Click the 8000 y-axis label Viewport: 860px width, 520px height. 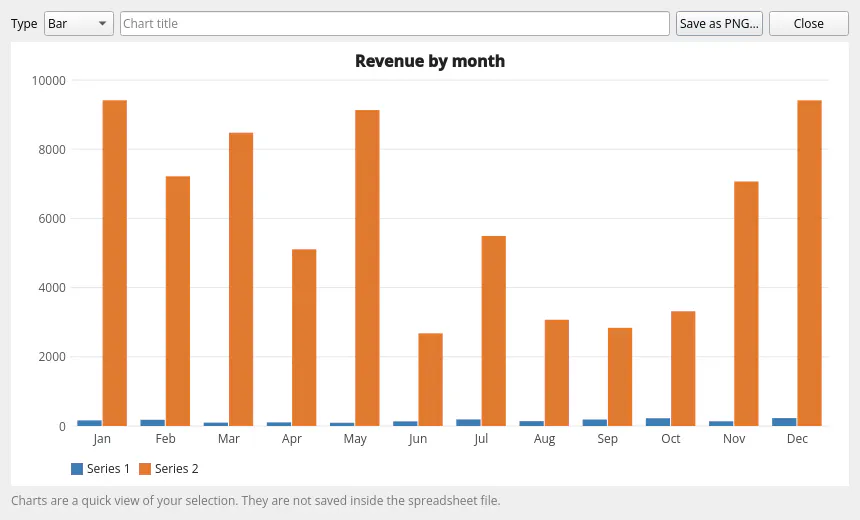tap(52, 150)
